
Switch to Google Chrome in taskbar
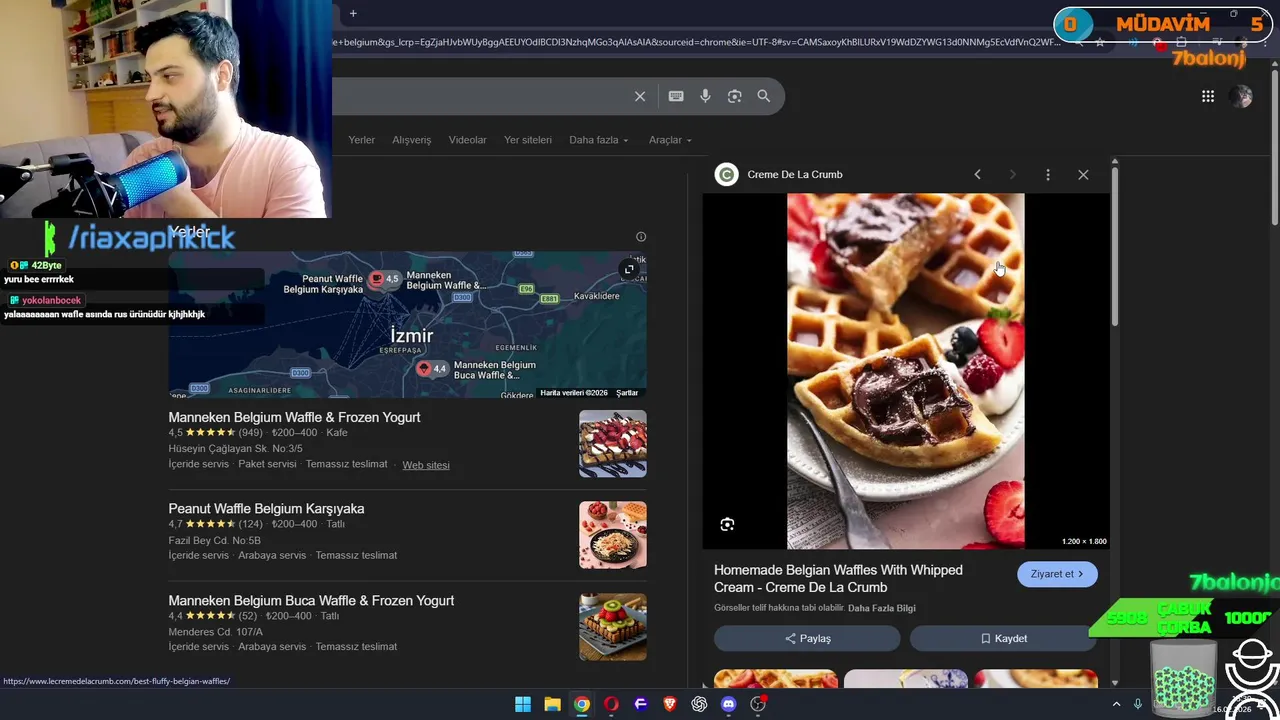581,704
